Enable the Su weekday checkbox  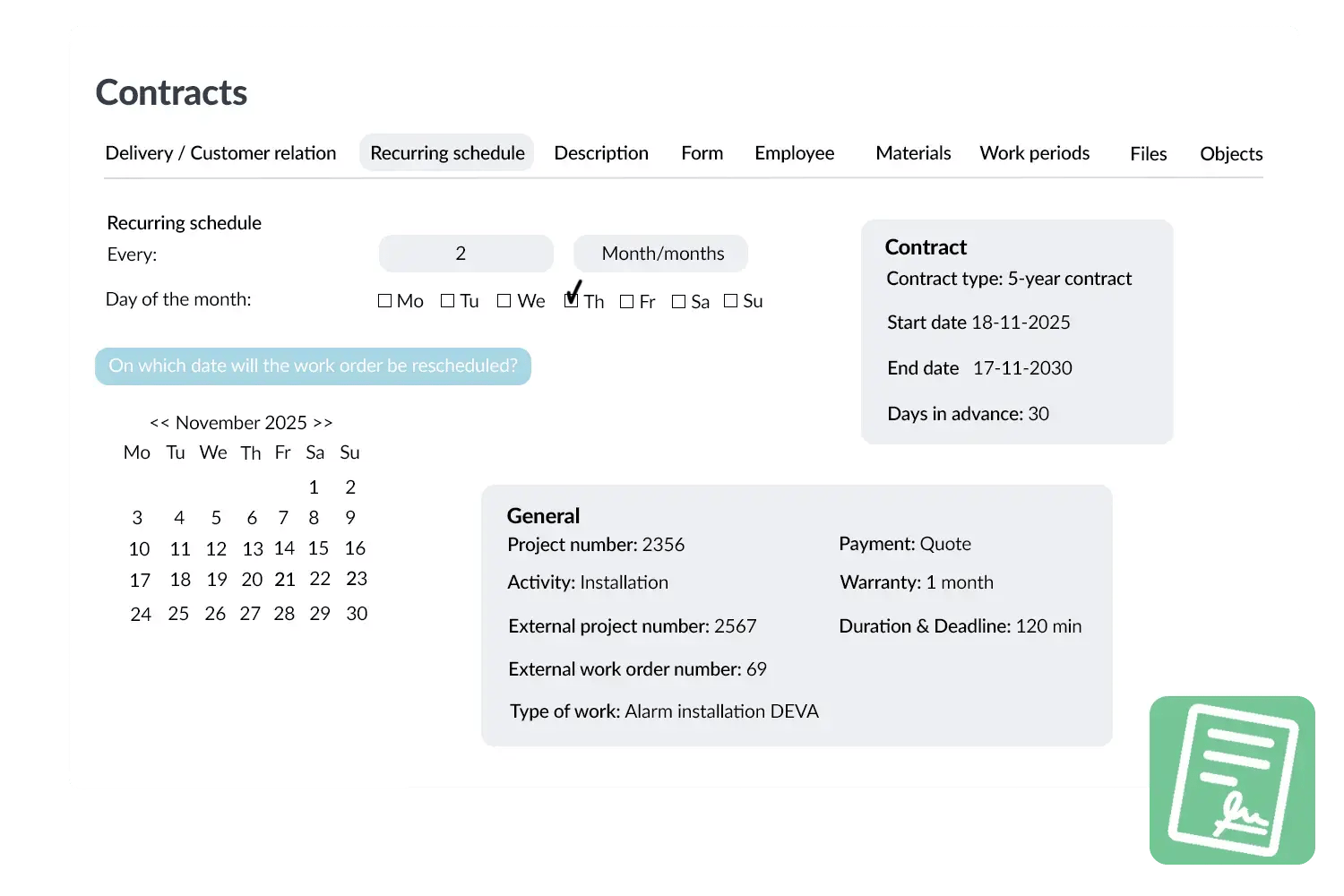click(x=731, y=301)
